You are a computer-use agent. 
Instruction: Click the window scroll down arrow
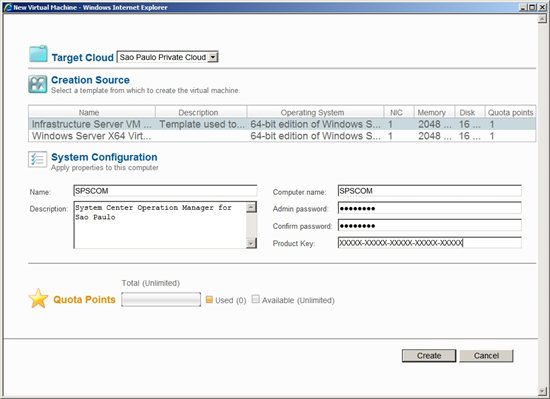click(x=542, y=391)
